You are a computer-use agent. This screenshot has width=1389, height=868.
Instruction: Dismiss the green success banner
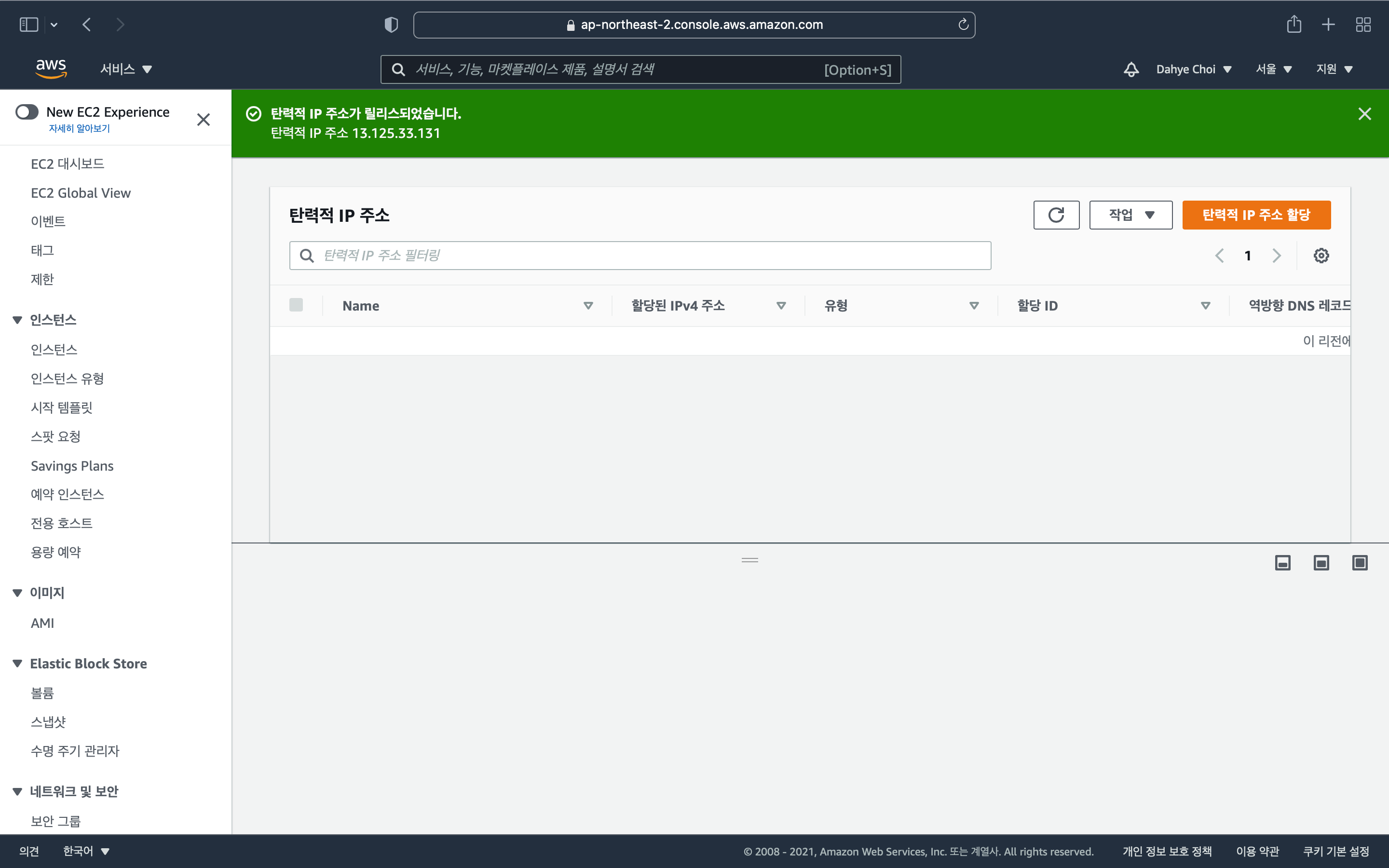point(1364,114)
